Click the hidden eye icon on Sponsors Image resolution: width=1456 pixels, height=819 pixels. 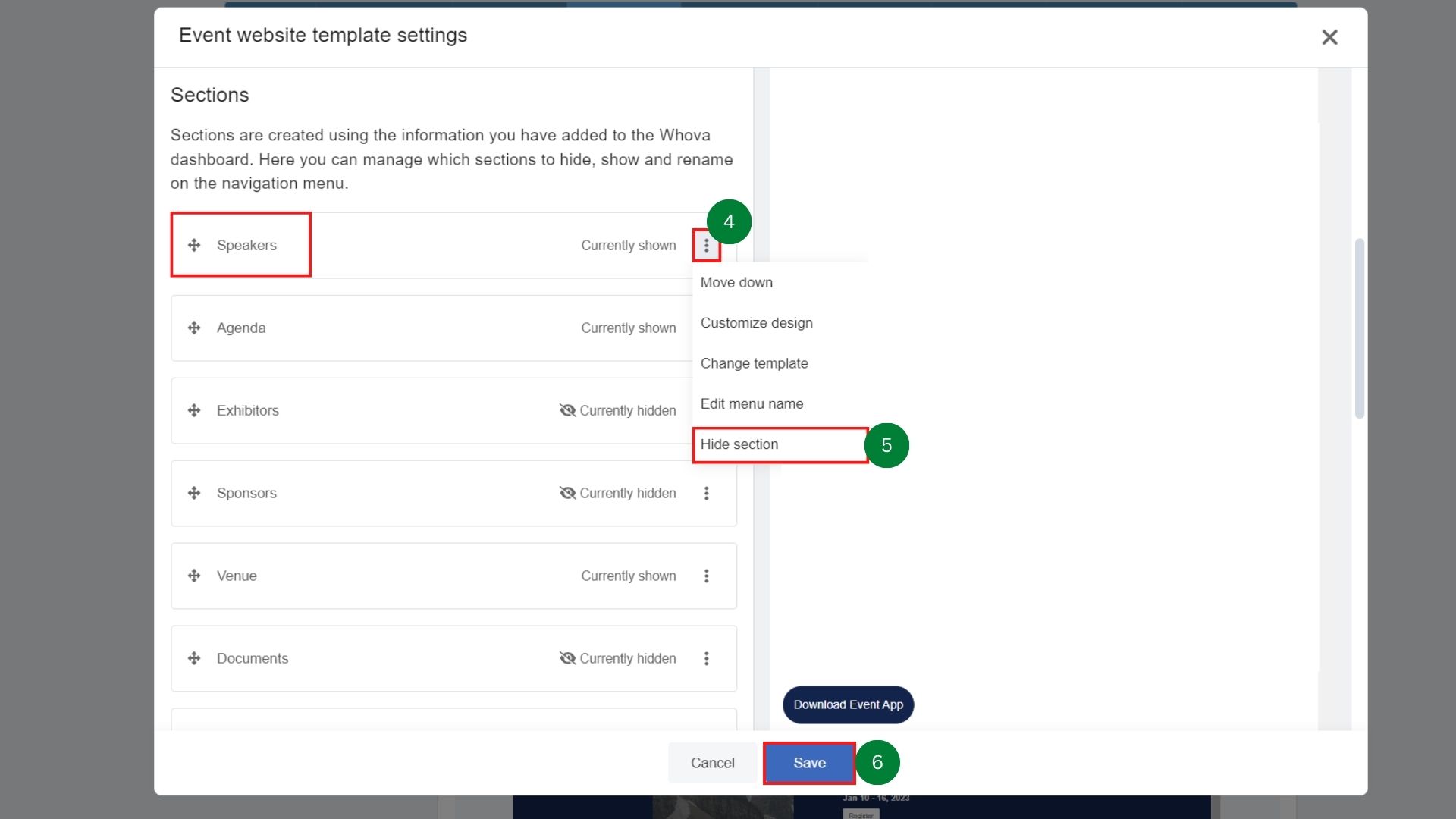[x=567, y=493]
